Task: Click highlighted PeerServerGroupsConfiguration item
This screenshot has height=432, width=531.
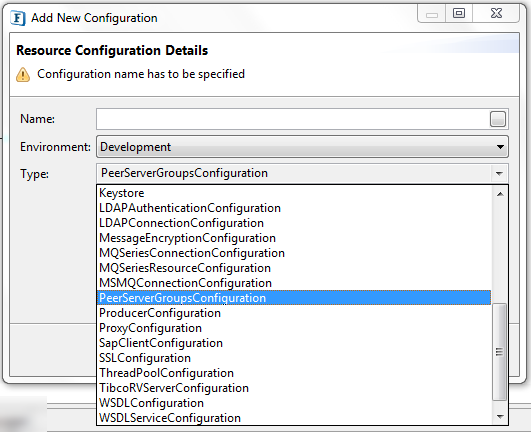Action: pos(294,298)
